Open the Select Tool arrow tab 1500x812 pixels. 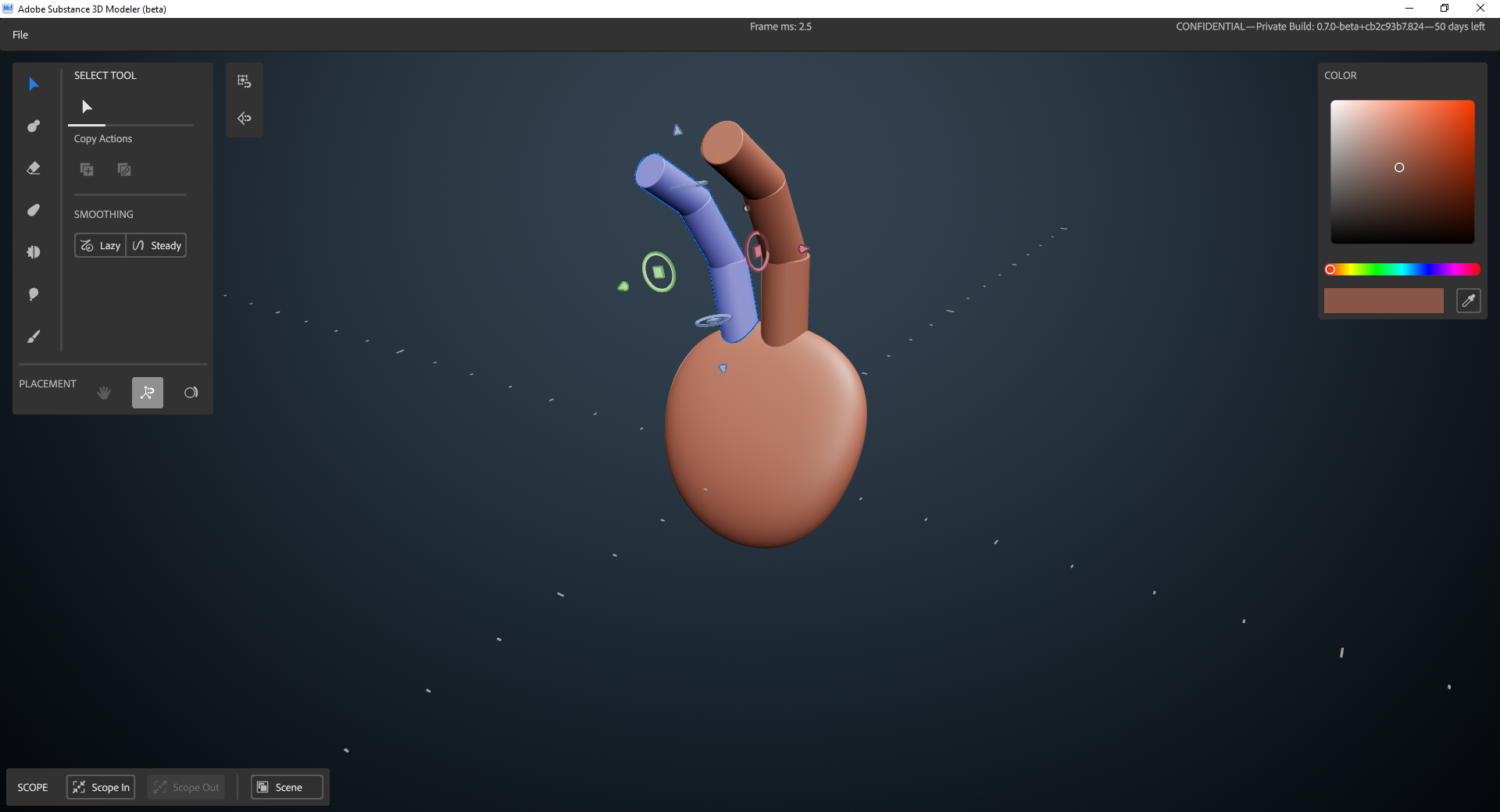(87, 107)
